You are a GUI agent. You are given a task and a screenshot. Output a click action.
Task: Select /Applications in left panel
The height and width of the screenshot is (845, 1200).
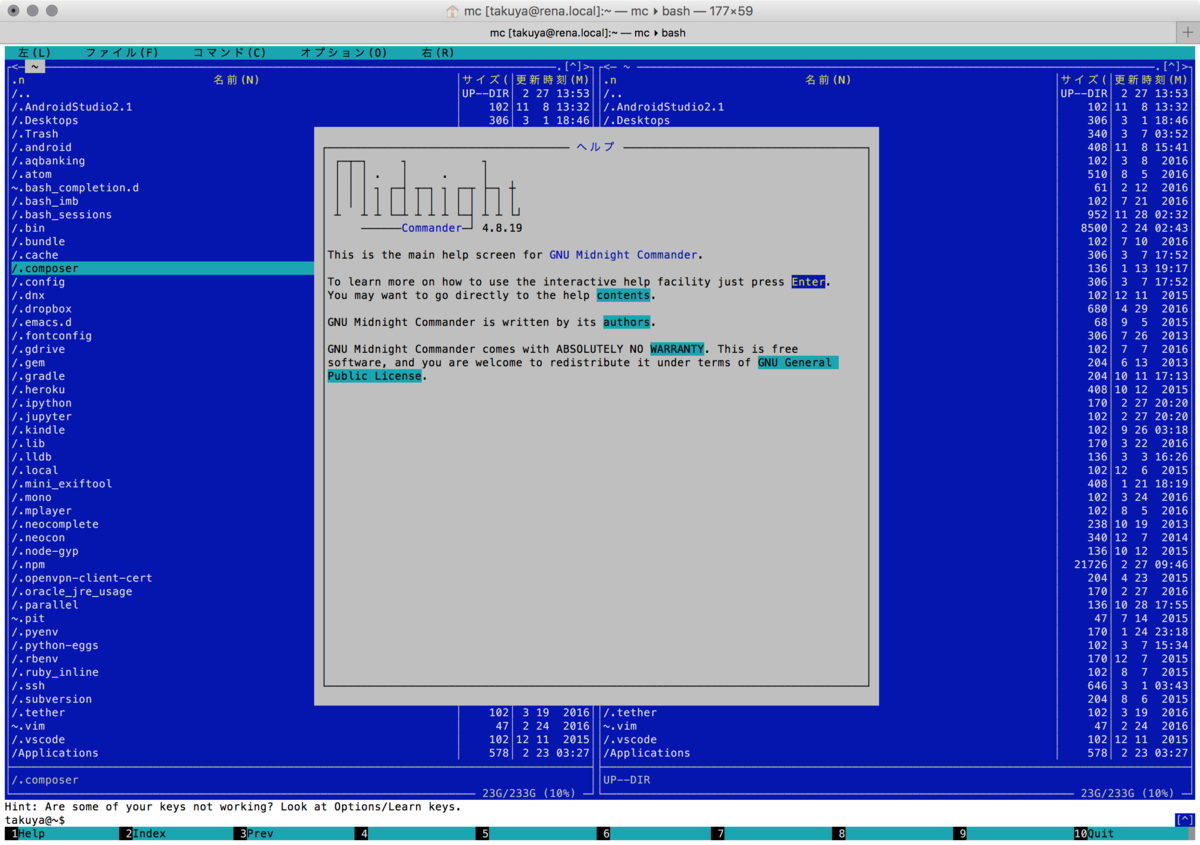(55, 754)
